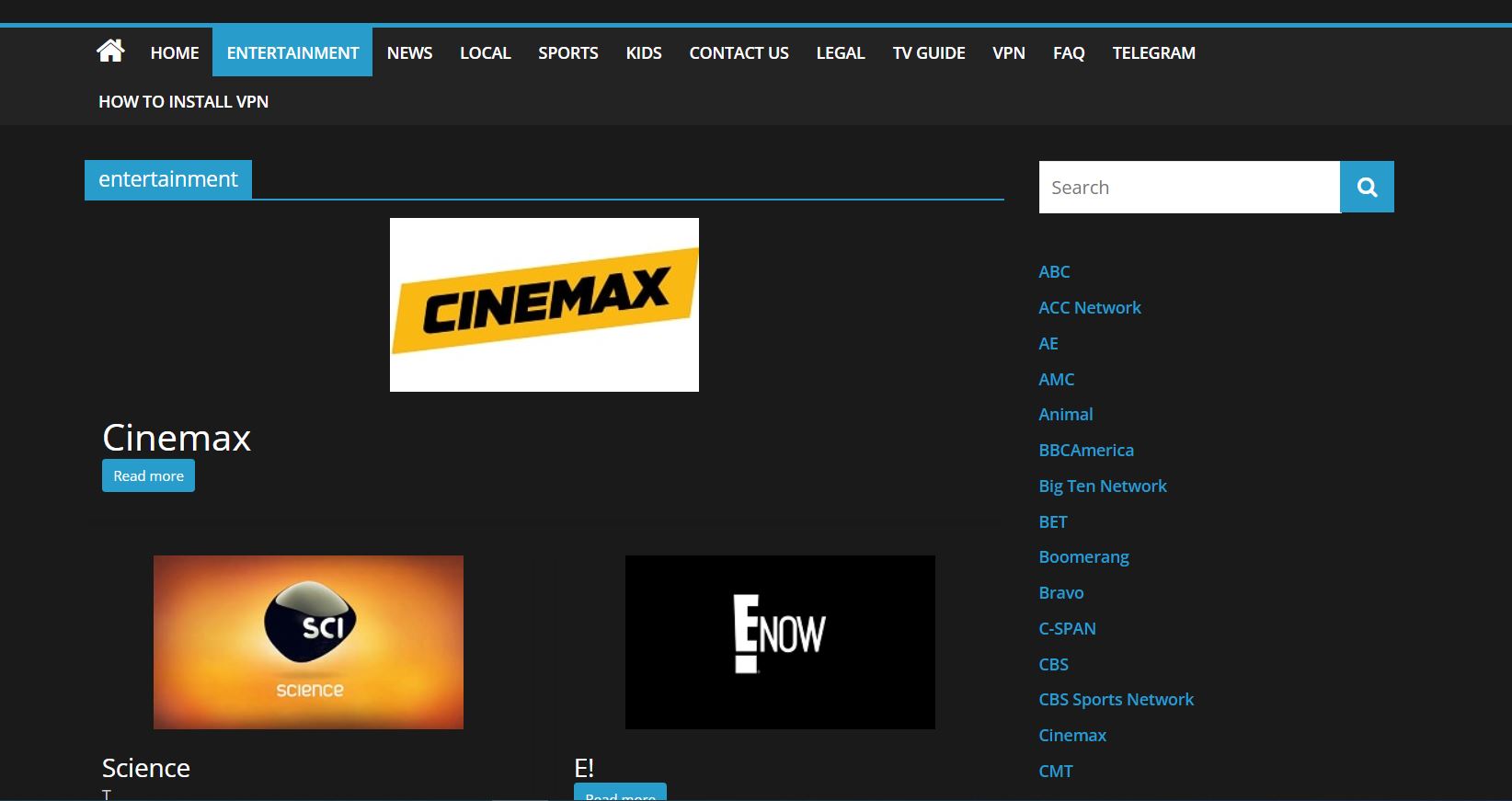Click the search magnifier button
Viewport: 1512px width, 801px height.
tap(1367, 187)
